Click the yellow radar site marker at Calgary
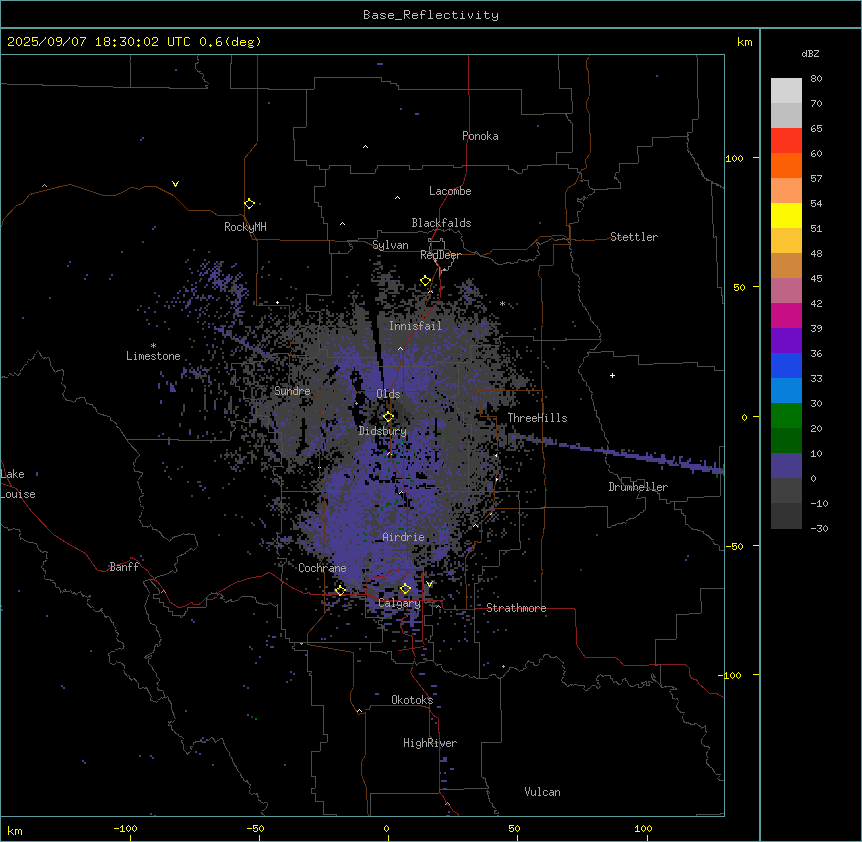862x842 pixels. 405,589
